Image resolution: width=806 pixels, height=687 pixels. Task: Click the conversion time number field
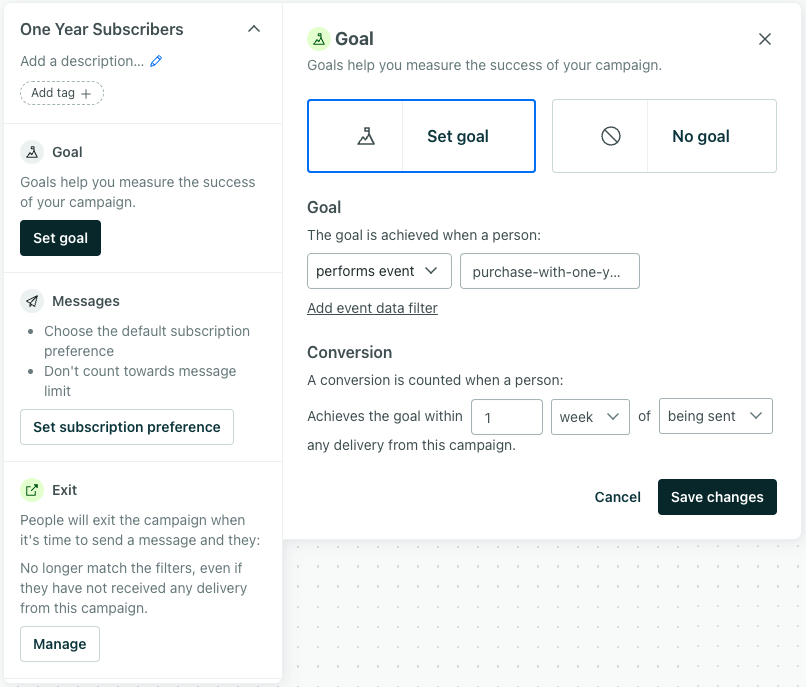click(506, 417)
